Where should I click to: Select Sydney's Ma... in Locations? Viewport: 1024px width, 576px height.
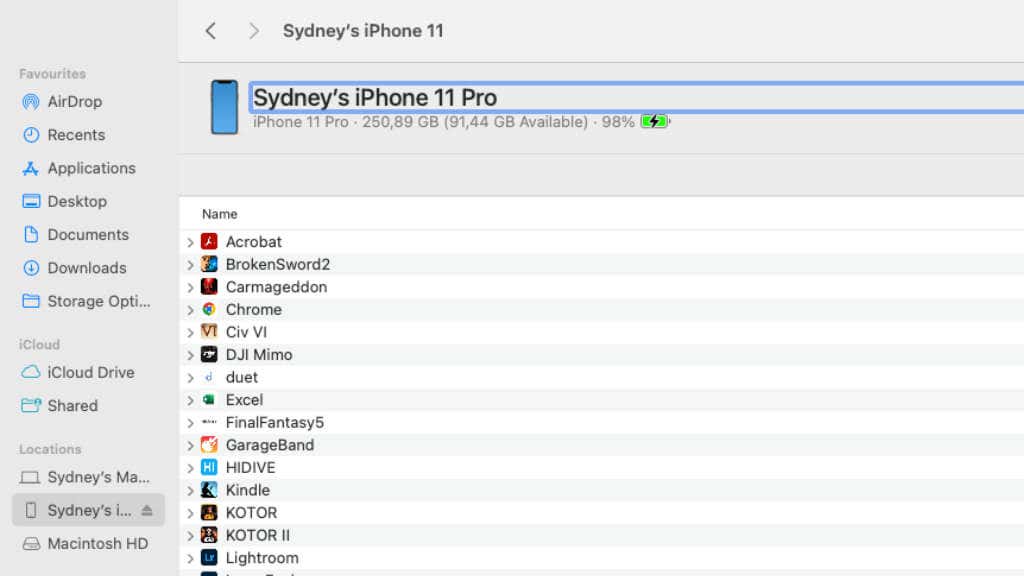click(x=99, y=477)
